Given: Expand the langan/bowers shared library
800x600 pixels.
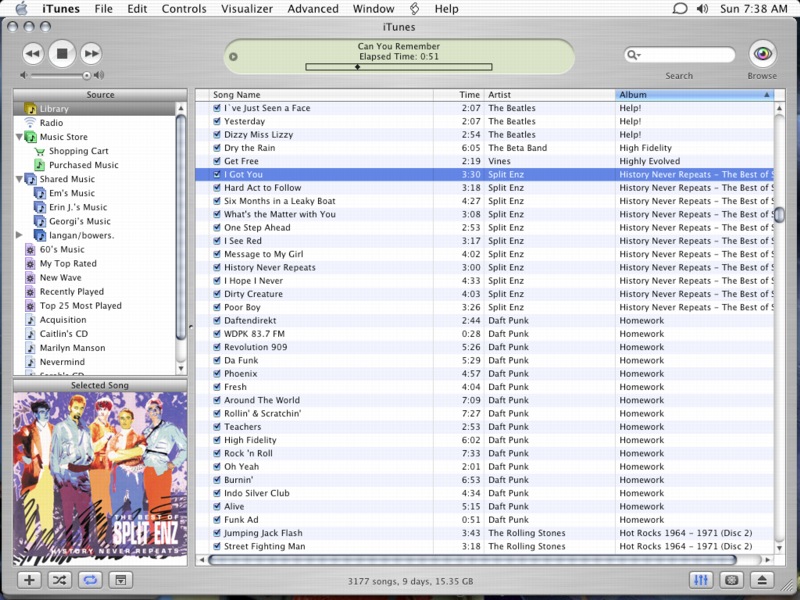Looking at the screenshot, I should click(20, 235).
